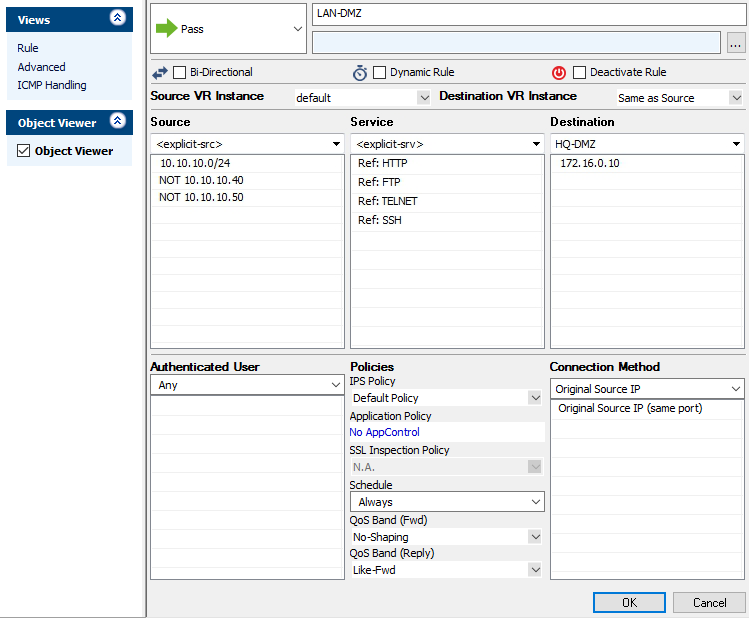Open the disabled SSL Inspection Policy dropdown
The height and width of the screenshot is (619, 749).
(447, 467)
